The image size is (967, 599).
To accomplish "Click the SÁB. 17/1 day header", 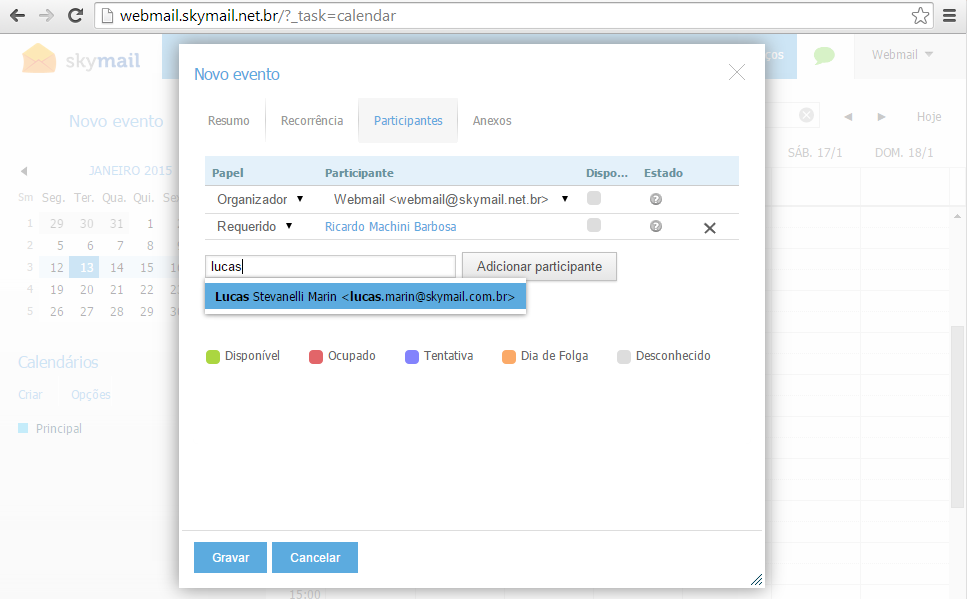I will (x=815, y=153).
